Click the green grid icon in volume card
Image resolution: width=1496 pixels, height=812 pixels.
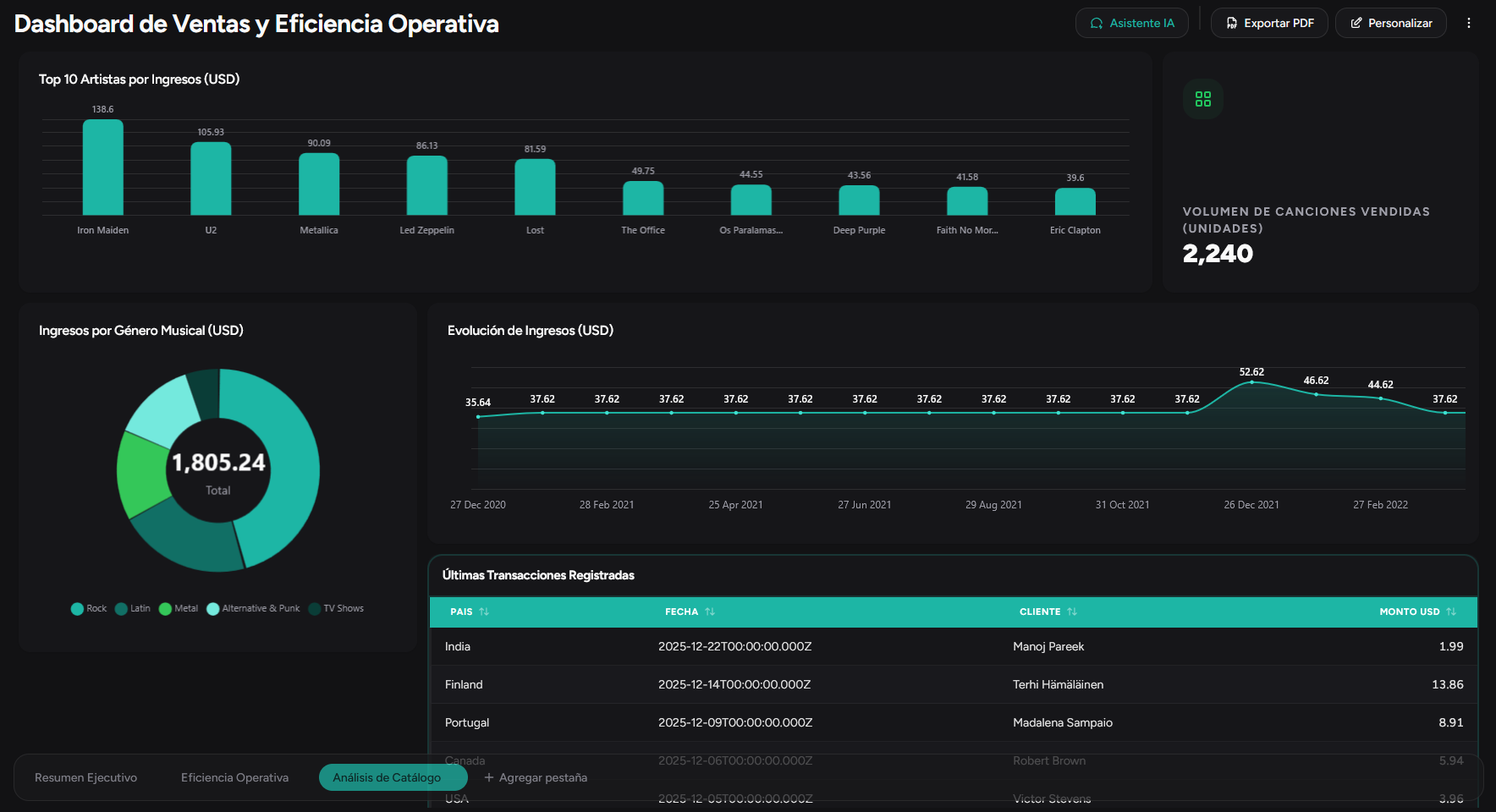coord(1202,99)
